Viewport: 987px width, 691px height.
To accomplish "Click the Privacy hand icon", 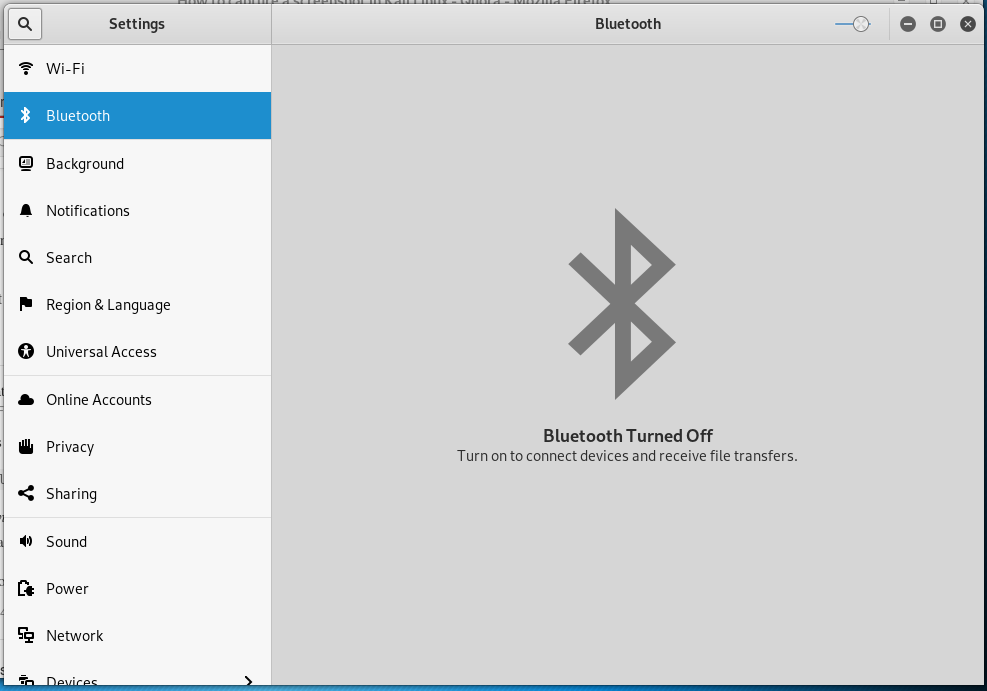I will (26, 447).
